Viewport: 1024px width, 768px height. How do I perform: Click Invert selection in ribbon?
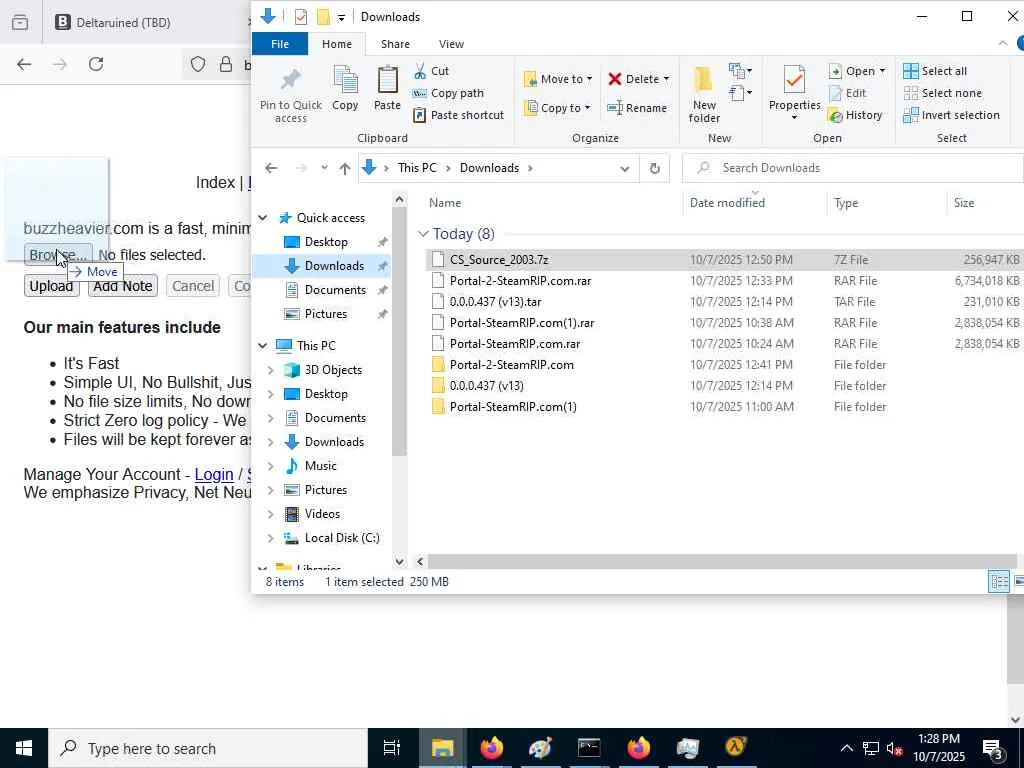click(951, 115)
